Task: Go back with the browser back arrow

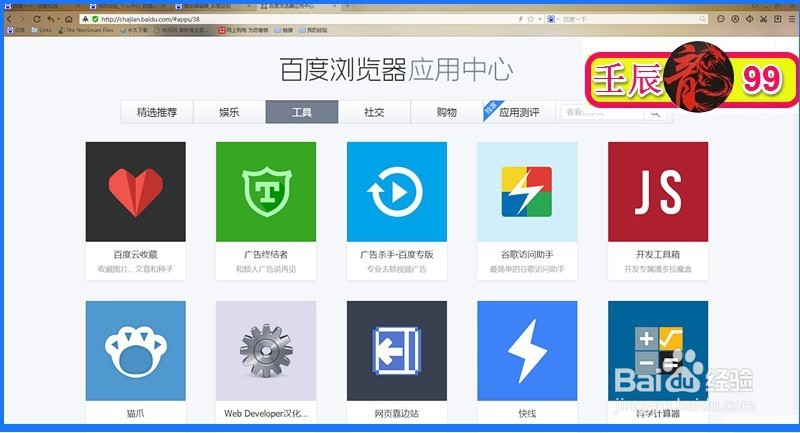Action: (9, 19)
